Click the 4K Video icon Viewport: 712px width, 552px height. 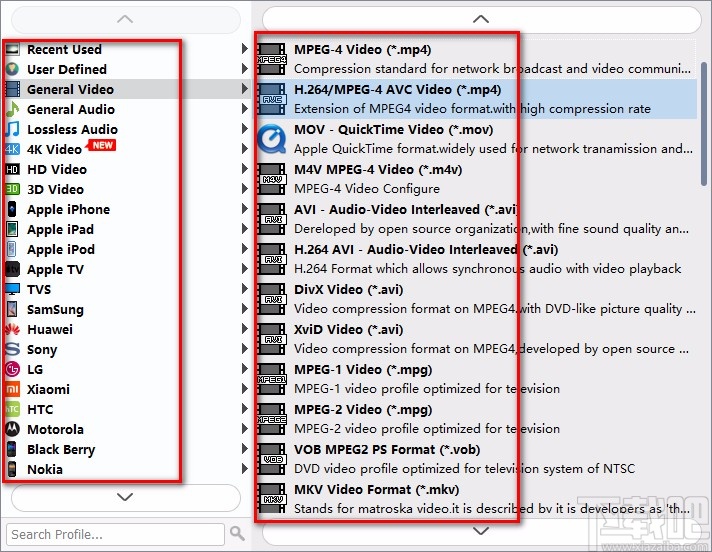12,149
